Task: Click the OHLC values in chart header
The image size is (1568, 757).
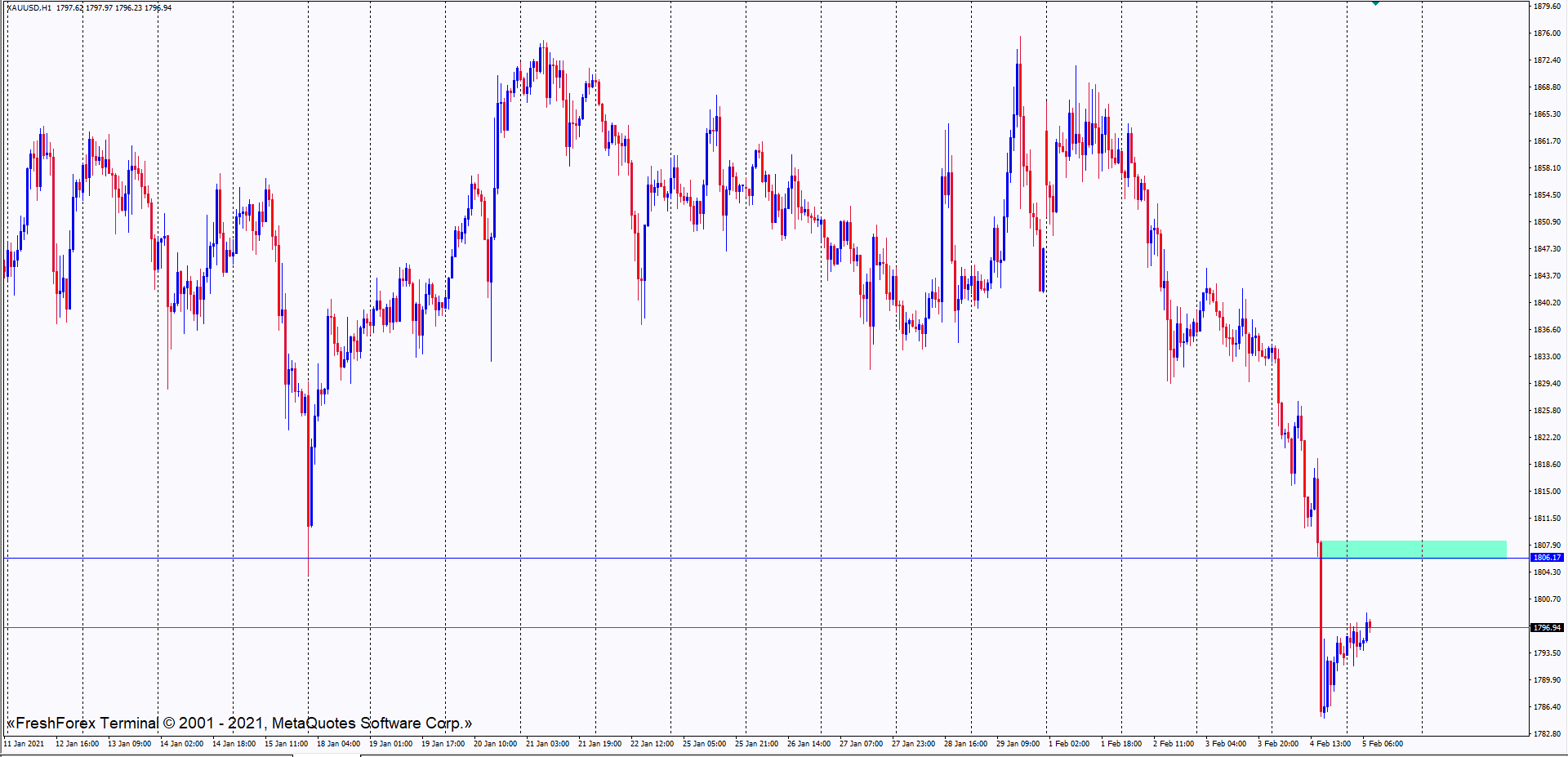Action: click(114, 8)
